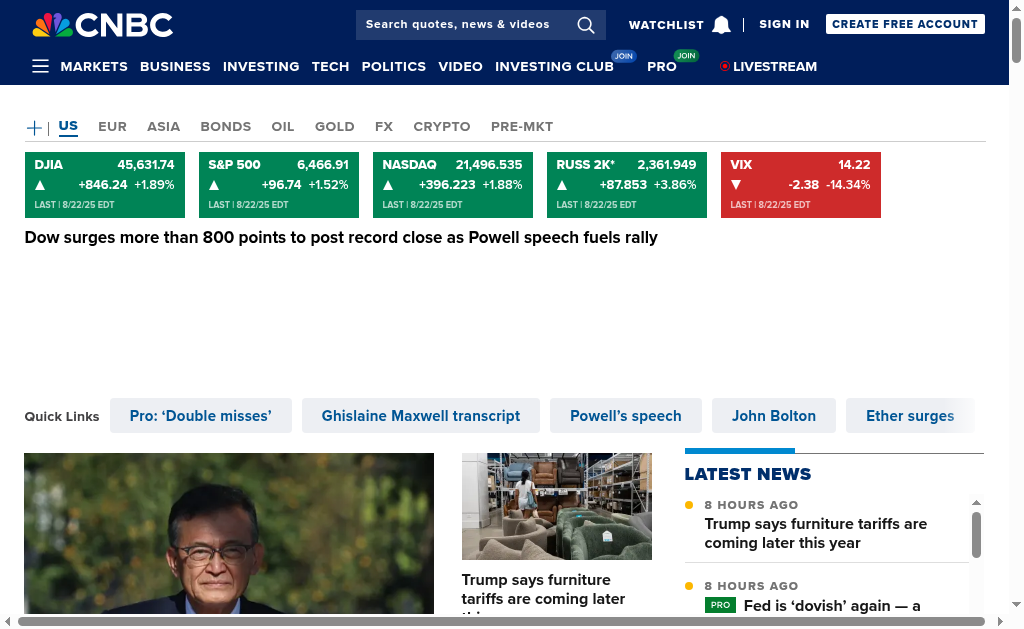The width and height of the screenshot is (1024, 629).
Task: Click the JOIN badge next to PRO
Action: pyautogui.click(x=686, y=56)
